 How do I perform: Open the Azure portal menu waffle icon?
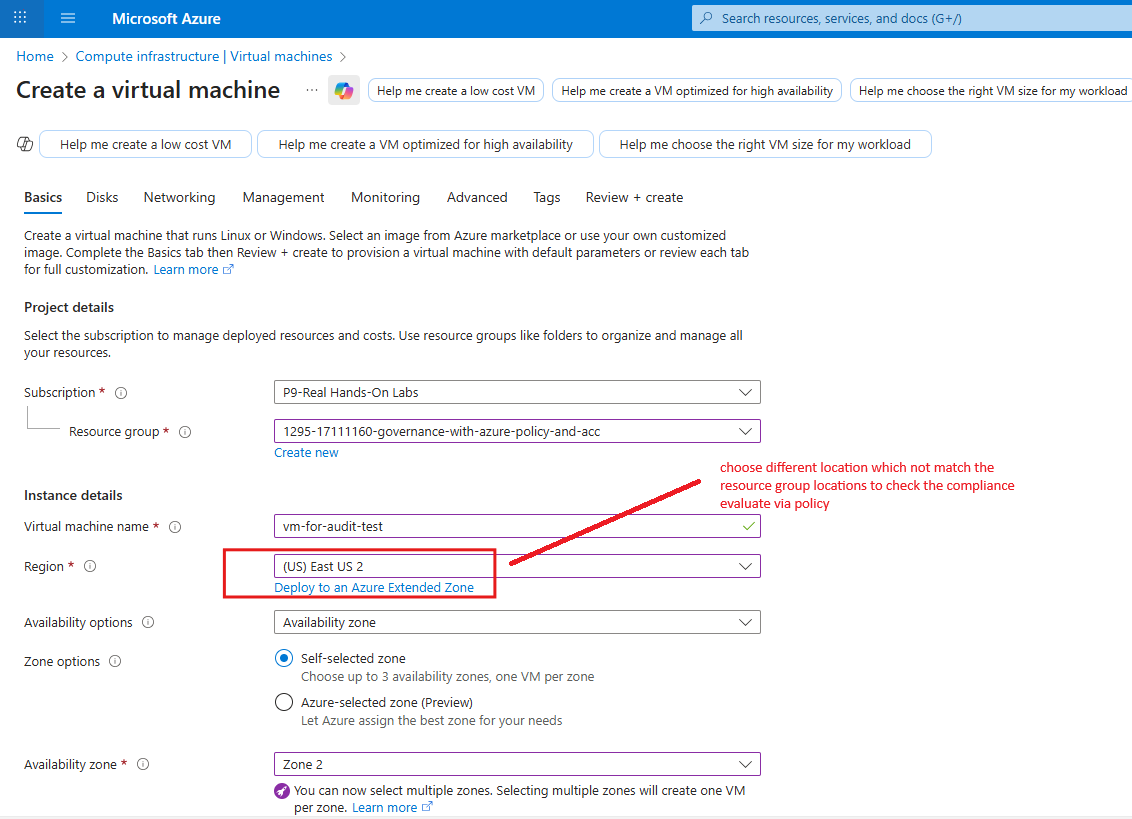(20, 18)
